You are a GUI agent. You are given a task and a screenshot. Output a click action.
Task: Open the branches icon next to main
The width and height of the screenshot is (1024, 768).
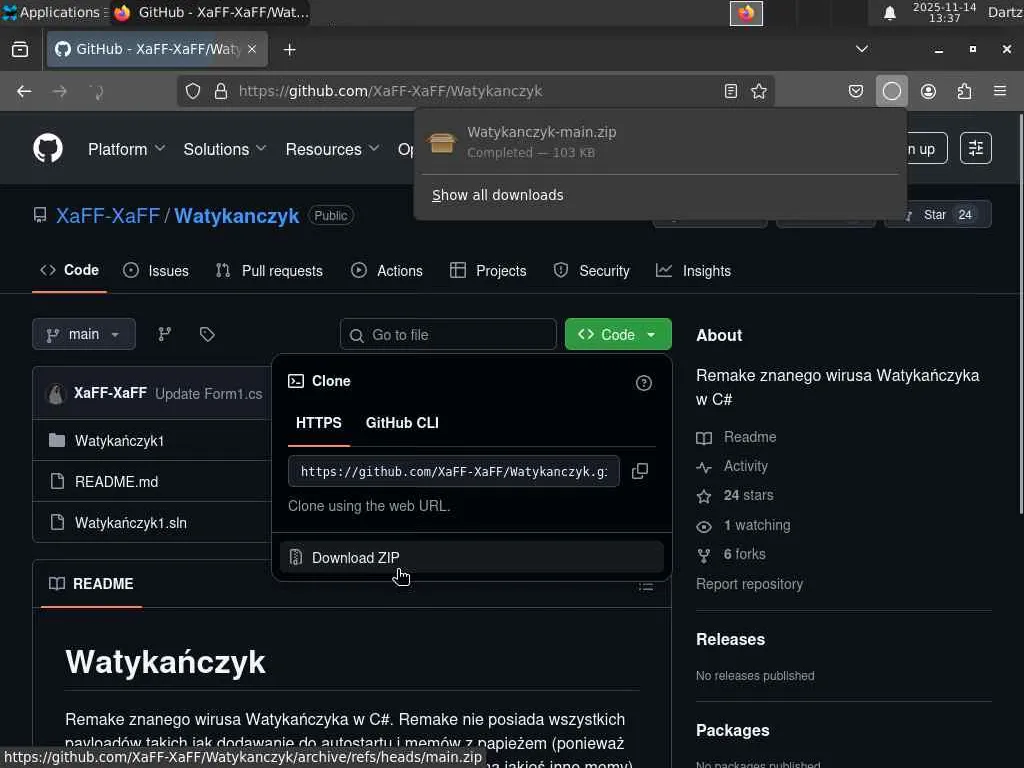(x=165, y=334)
